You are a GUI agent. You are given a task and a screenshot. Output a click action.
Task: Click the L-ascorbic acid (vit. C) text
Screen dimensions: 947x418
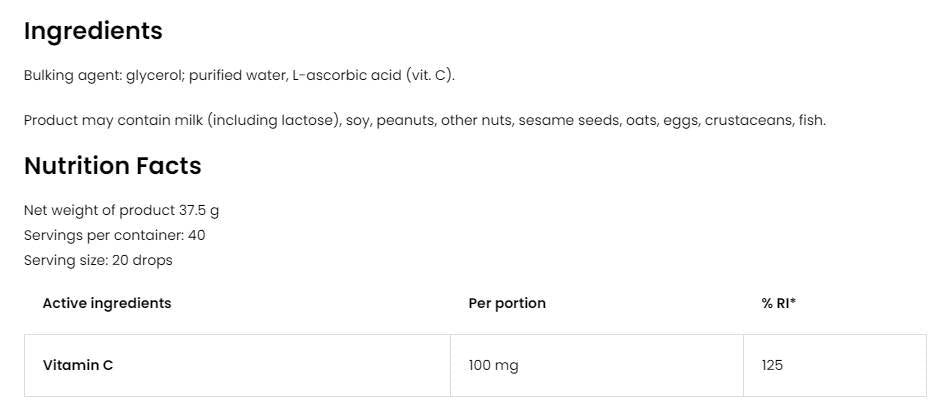point(373,75)
